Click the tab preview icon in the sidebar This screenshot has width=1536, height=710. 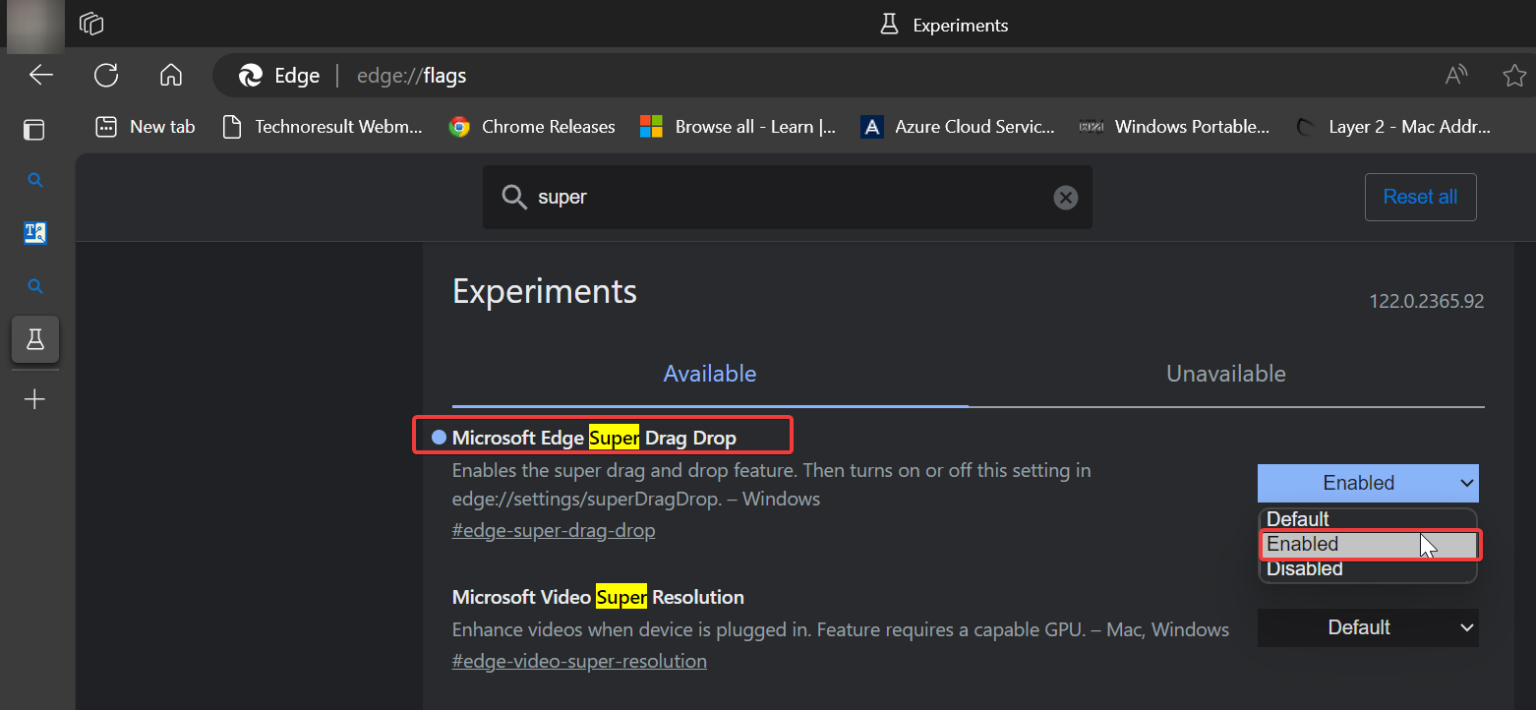pyautogui.click(x=34, y=129)
